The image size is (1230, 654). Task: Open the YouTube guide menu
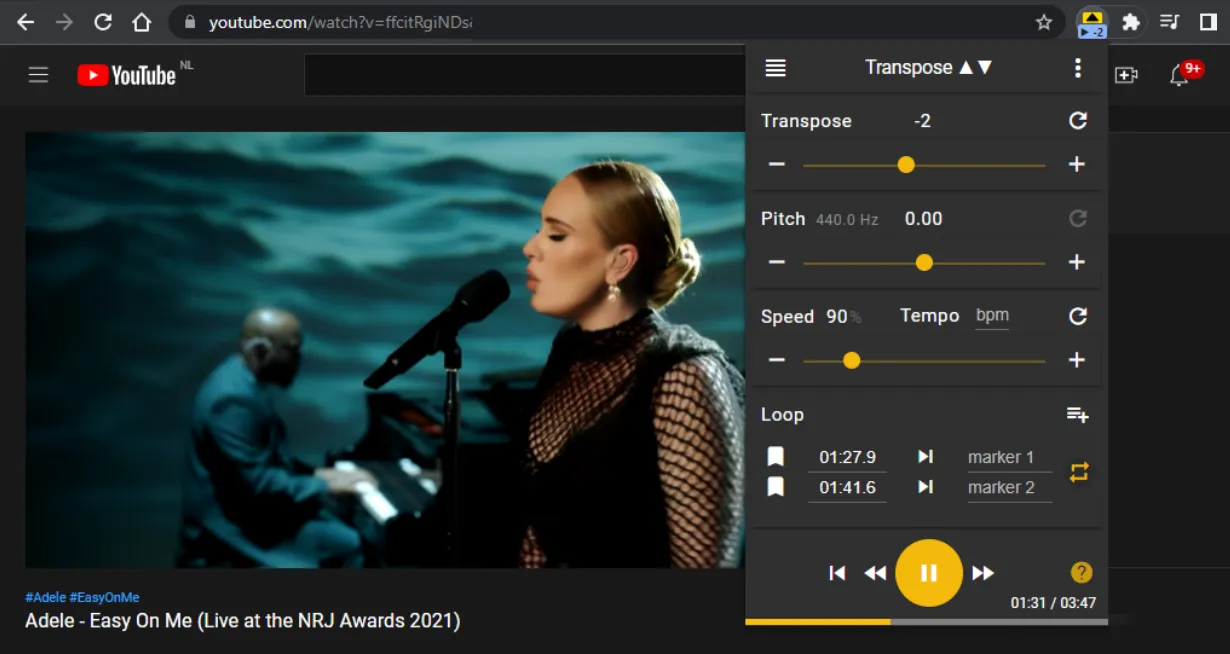click(38, 74)
